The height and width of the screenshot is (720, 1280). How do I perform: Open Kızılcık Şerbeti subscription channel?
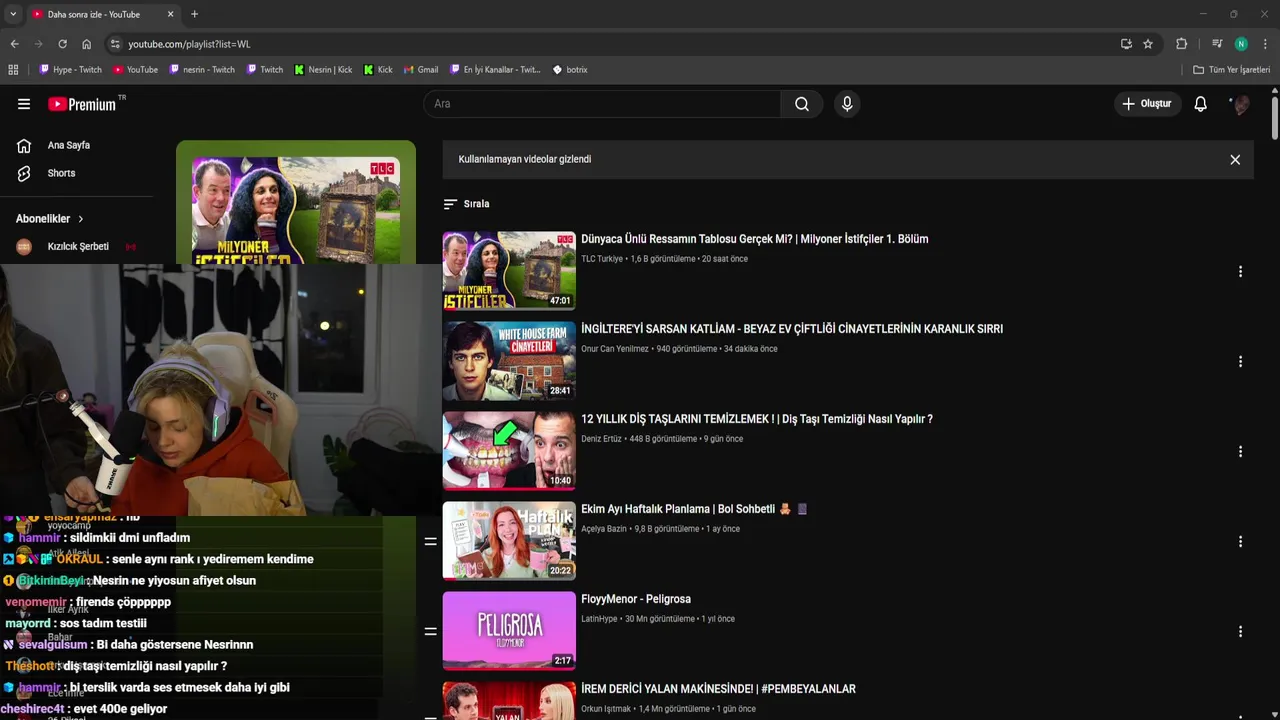click(x=78, y=247)
